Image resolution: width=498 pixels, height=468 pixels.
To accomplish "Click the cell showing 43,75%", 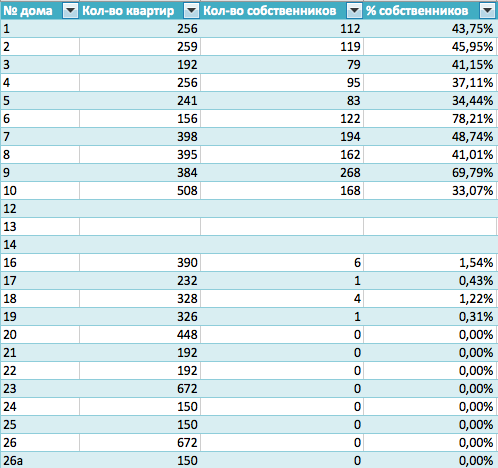I will [430, 29].
